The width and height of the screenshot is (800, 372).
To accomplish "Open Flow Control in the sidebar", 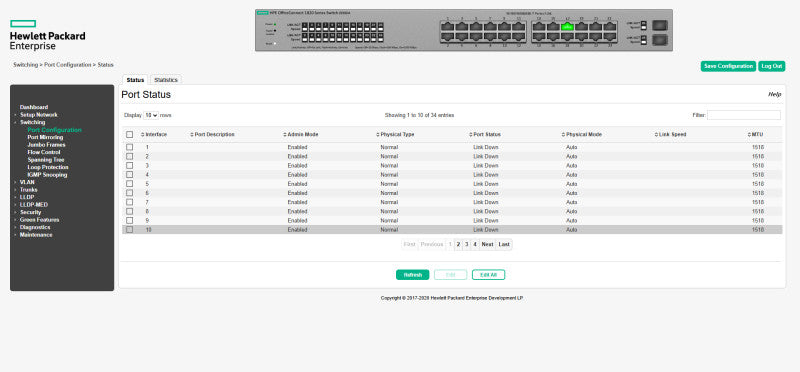I will click(44, 152).
